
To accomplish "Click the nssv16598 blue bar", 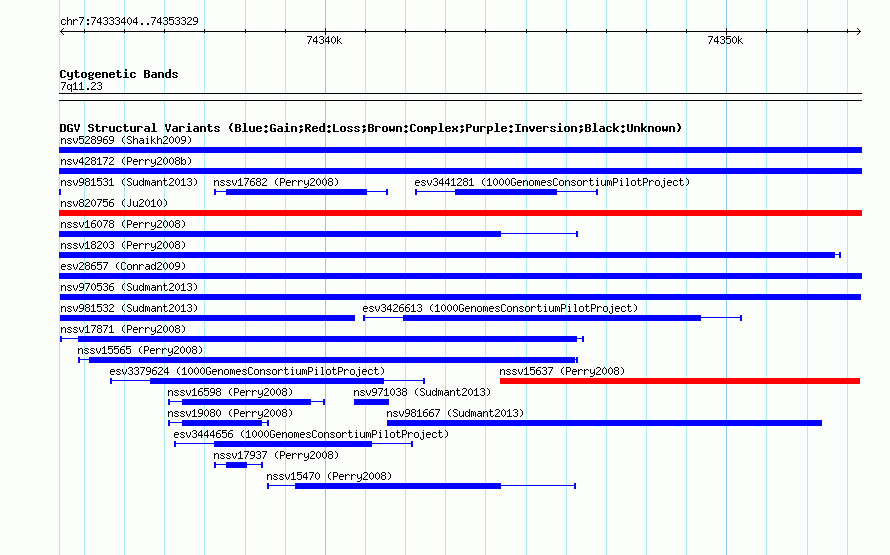I will point(246,402).
